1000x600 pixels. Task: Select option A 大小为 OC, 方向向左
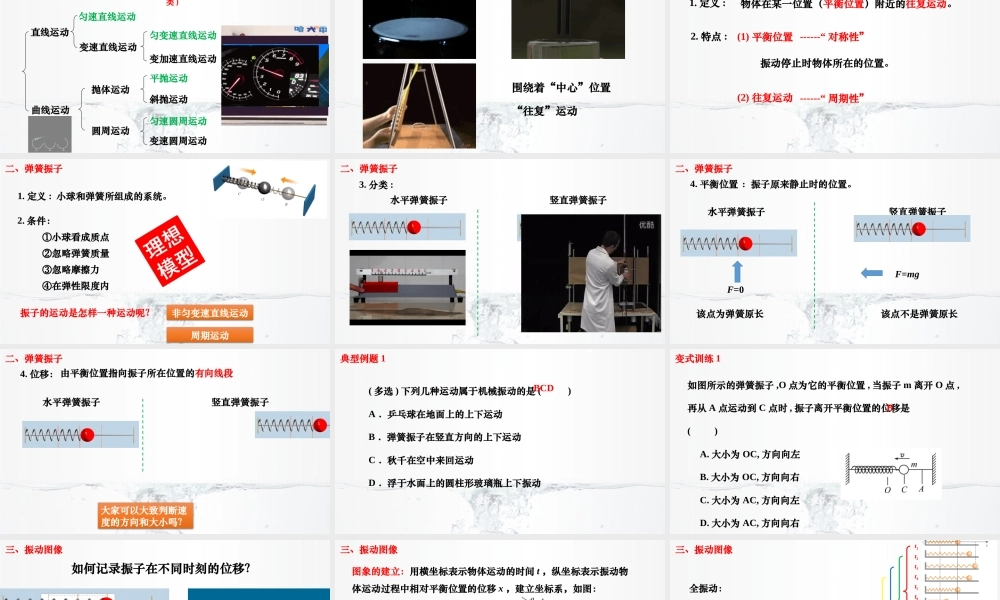click(x=749, y=454)
